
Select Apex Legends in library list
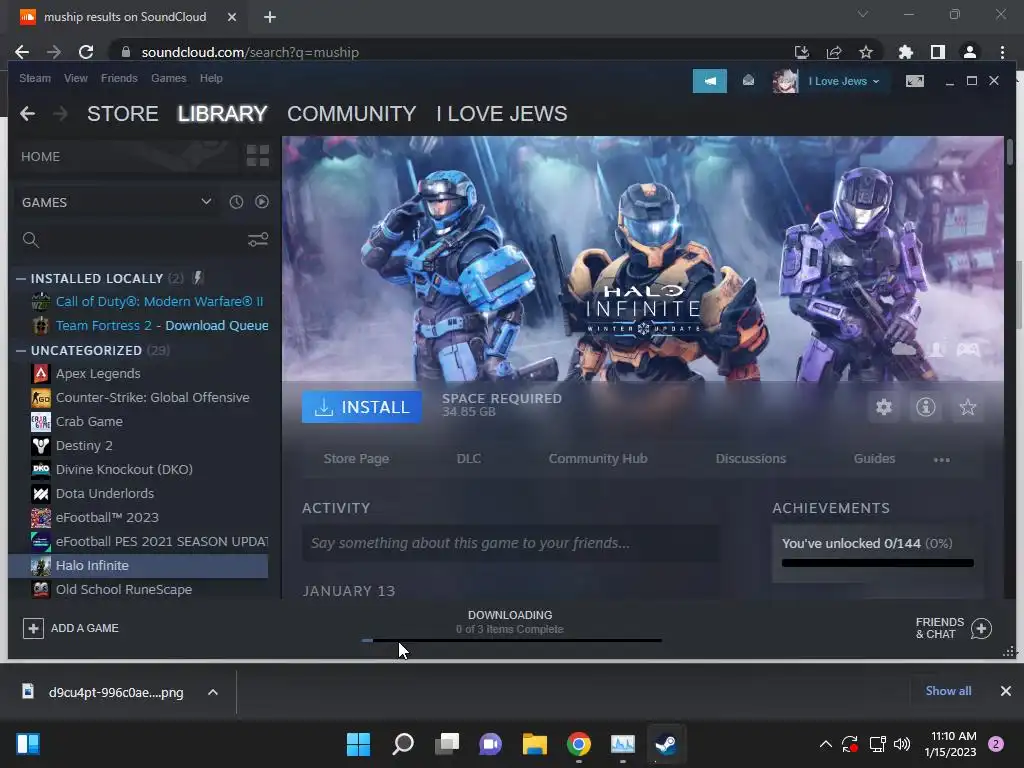coord(98,374)
